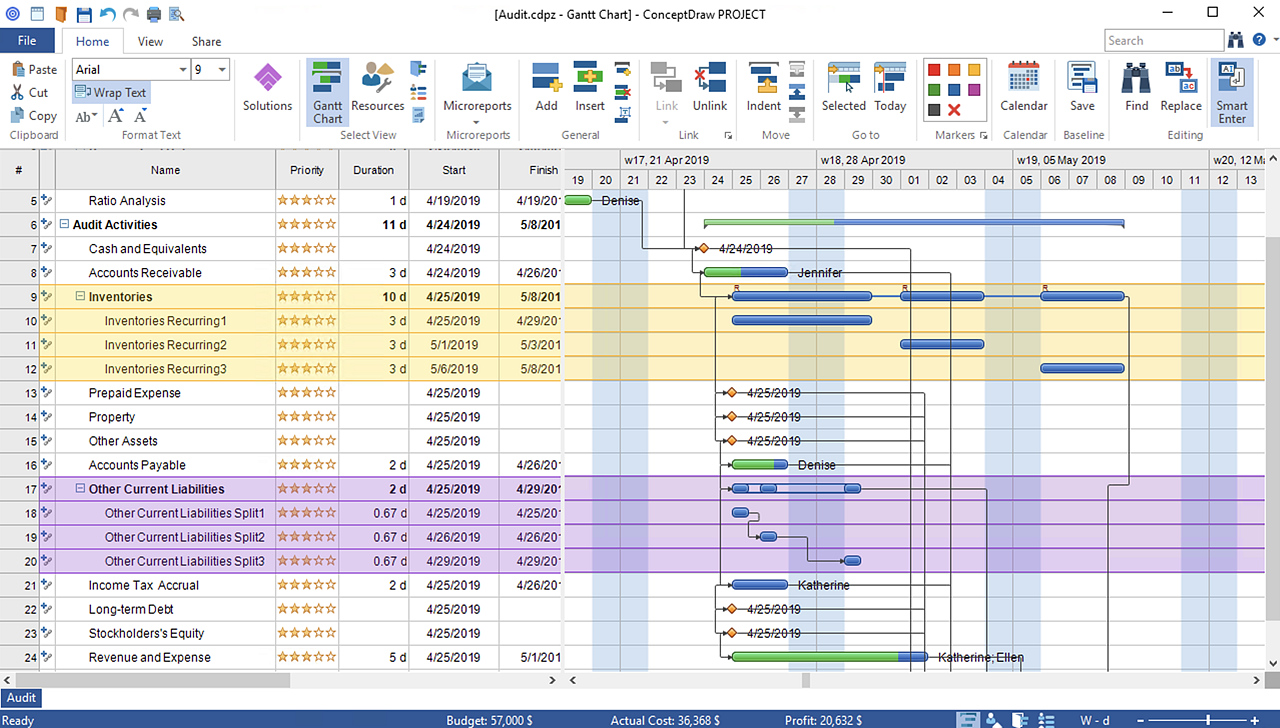Decrease font size with smaller A
The width and height of the screenshot is (1280, 728).
click(x=143, y=117)
